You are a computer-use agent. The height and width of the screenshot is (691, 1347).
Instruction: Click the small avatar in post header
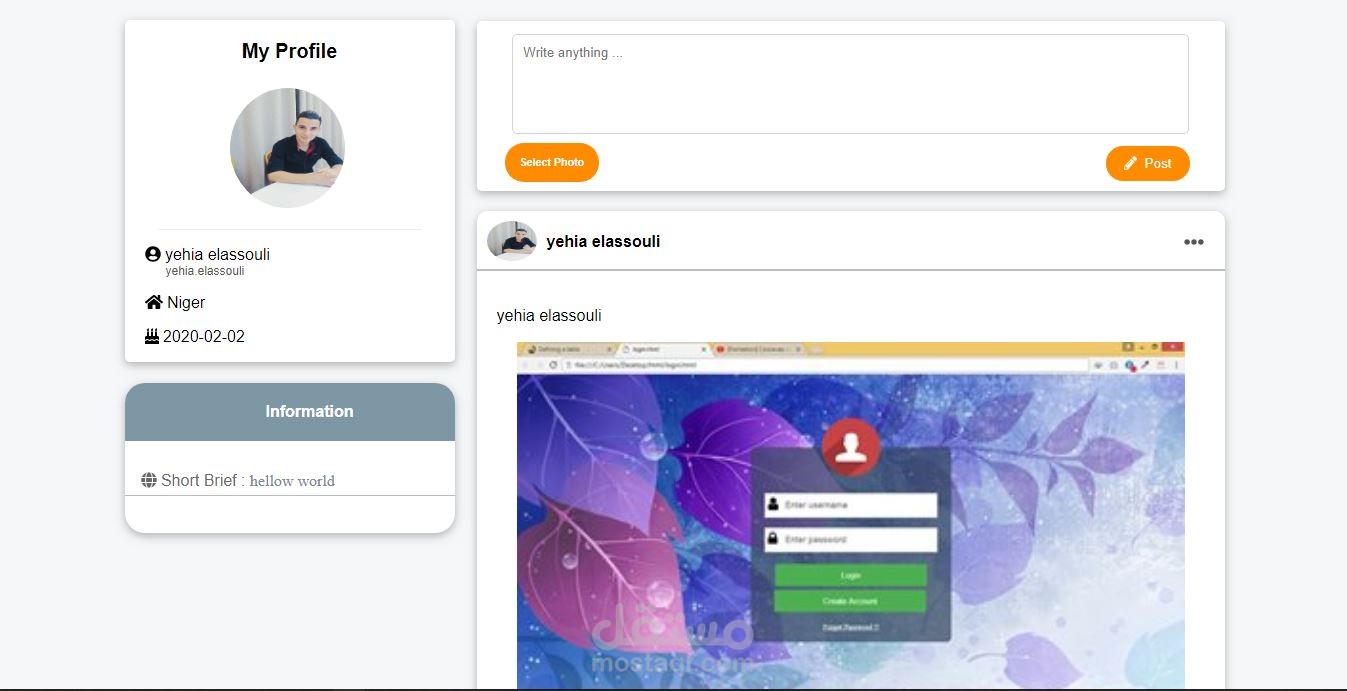(512, 241)
